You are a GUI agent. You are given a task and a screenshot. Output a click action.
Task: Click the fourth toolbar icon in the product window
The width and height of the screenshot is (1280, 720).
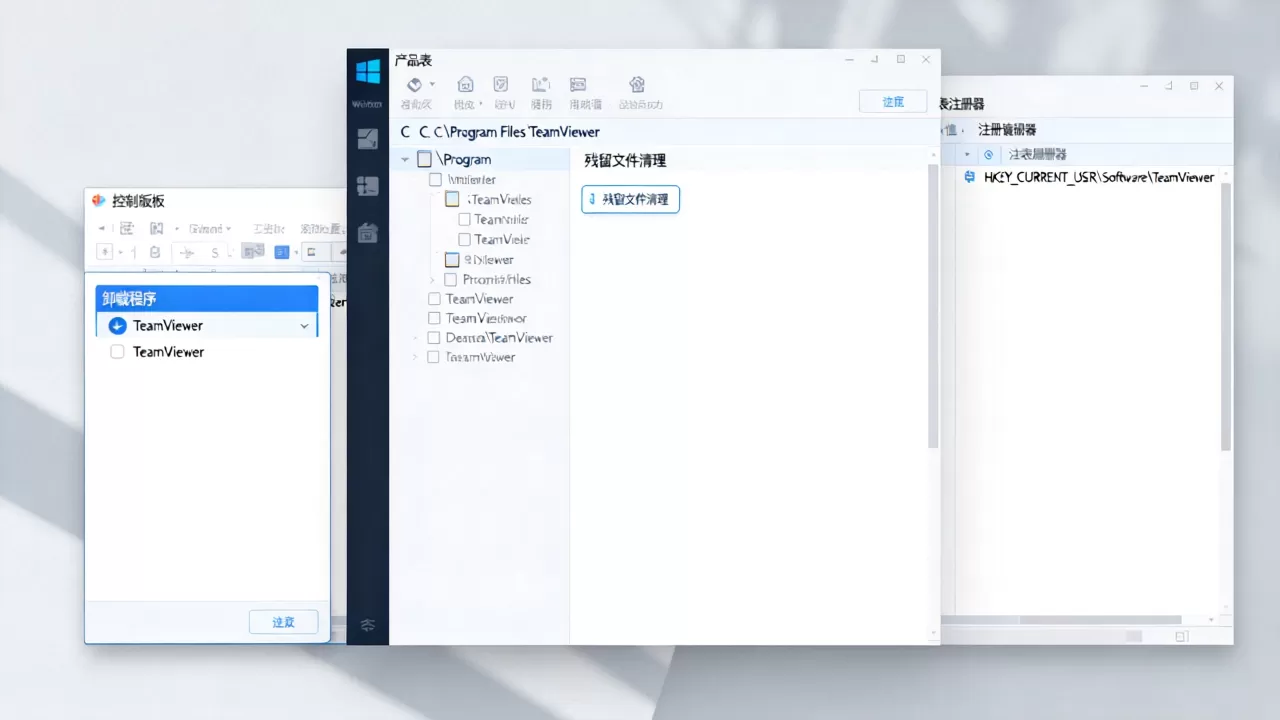point(541,85)
